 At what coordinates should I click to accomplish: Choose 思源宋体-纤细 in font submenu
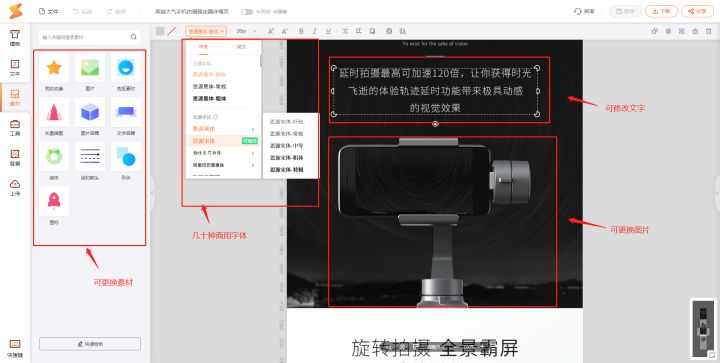(x=287, y=122)
